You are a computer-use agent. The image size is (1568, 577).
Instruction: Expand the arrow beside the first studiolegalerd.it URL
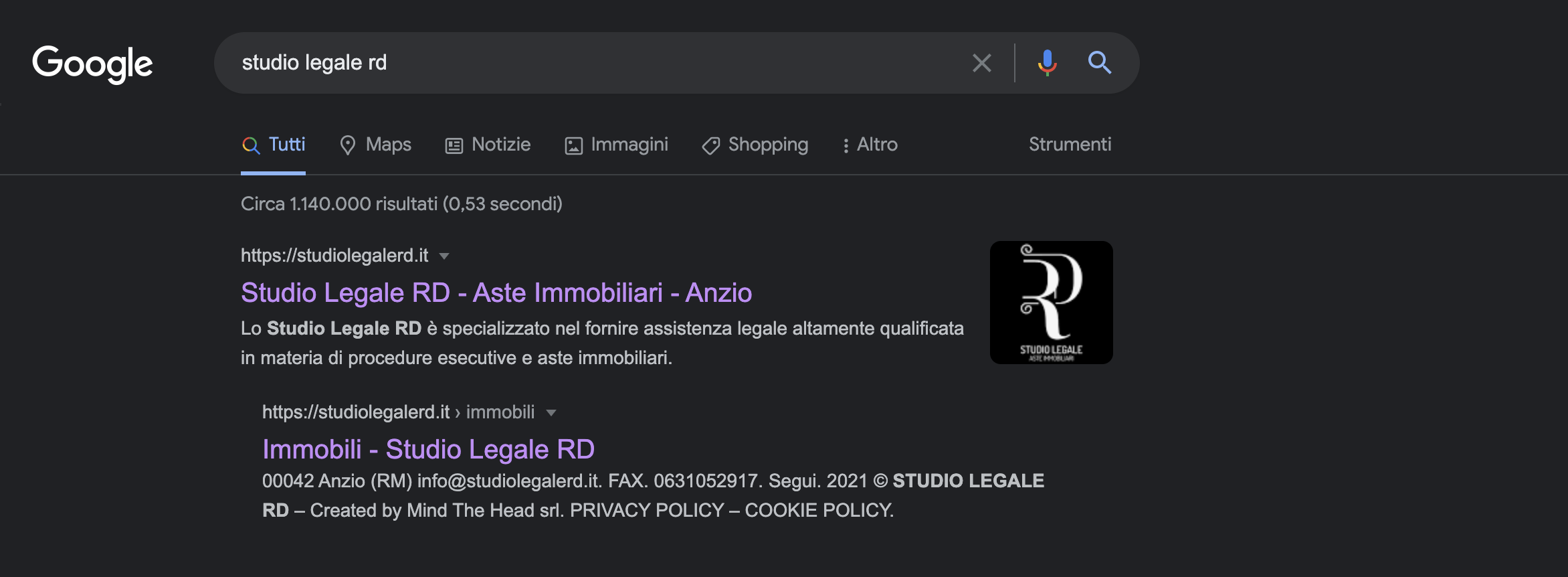pos(444,256)
